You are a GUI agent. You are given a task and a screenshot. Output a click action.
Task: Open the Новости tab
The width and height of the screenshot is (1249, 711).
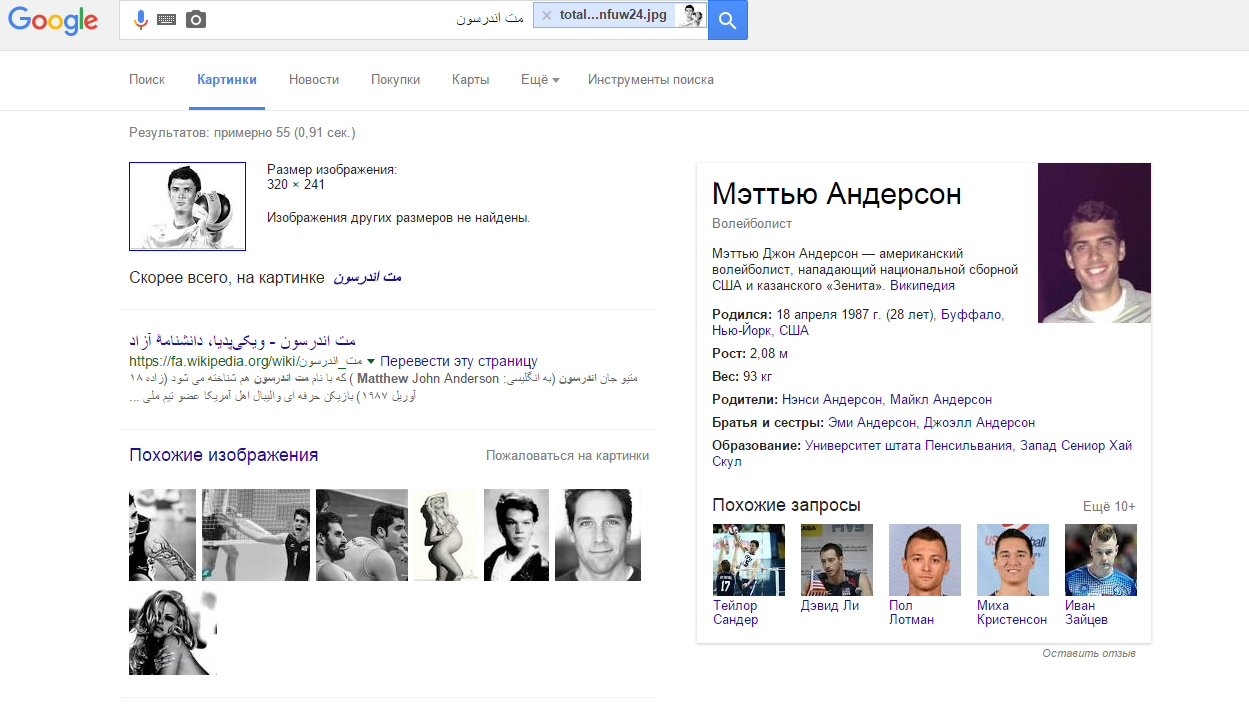(x=314, y=80)
